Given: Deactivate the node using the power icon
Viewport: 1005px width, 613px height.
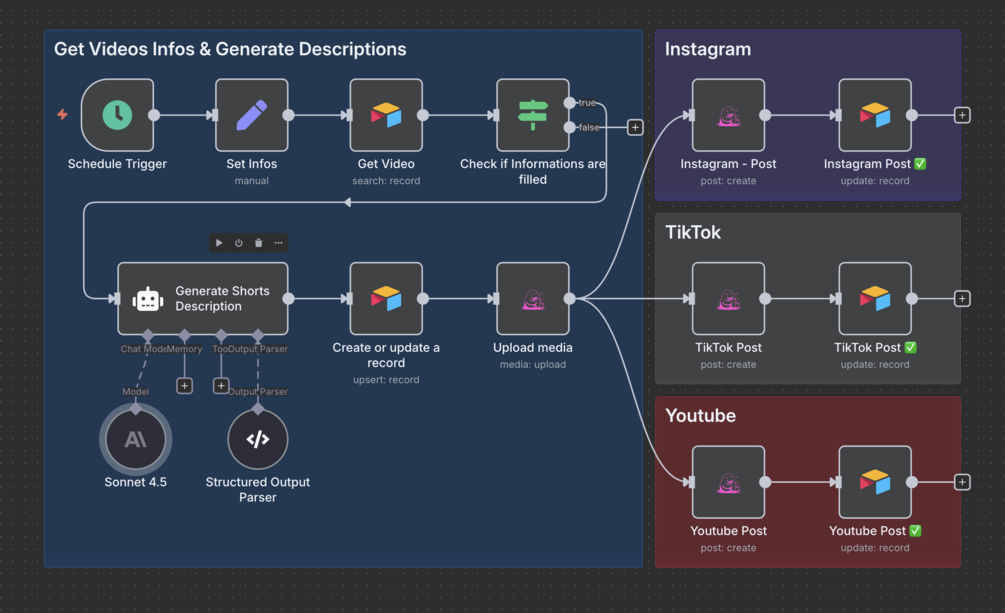Looking at the screenshot, I should [x=238, y=243].
